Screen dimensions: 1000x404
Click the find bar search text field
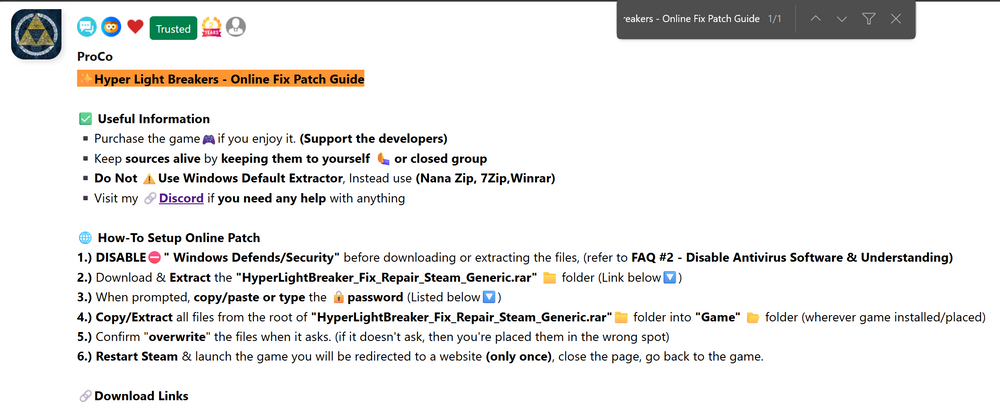(690, 19)
